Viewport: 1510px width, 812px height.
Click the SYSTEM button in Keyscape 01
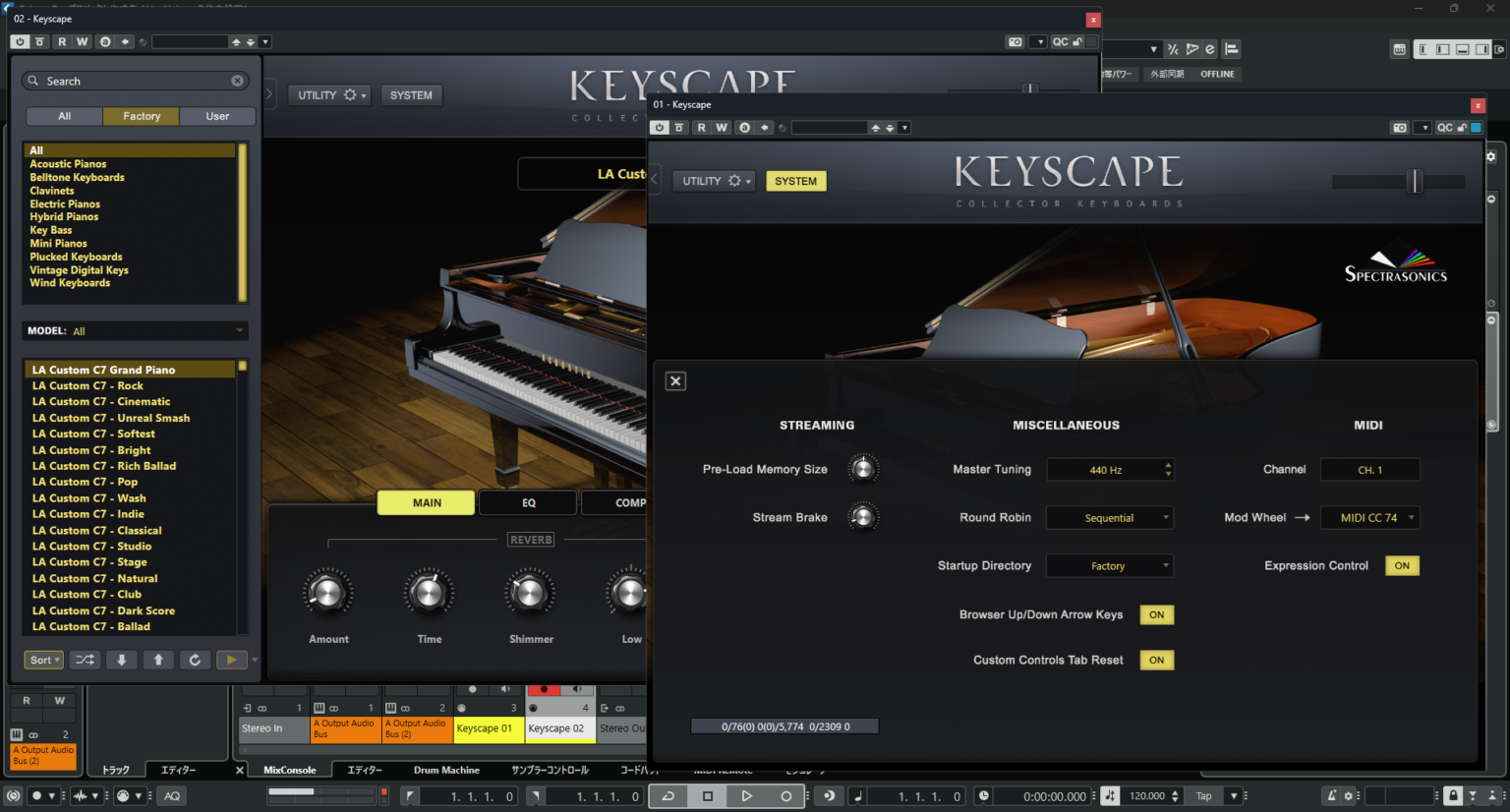(795, 181)
